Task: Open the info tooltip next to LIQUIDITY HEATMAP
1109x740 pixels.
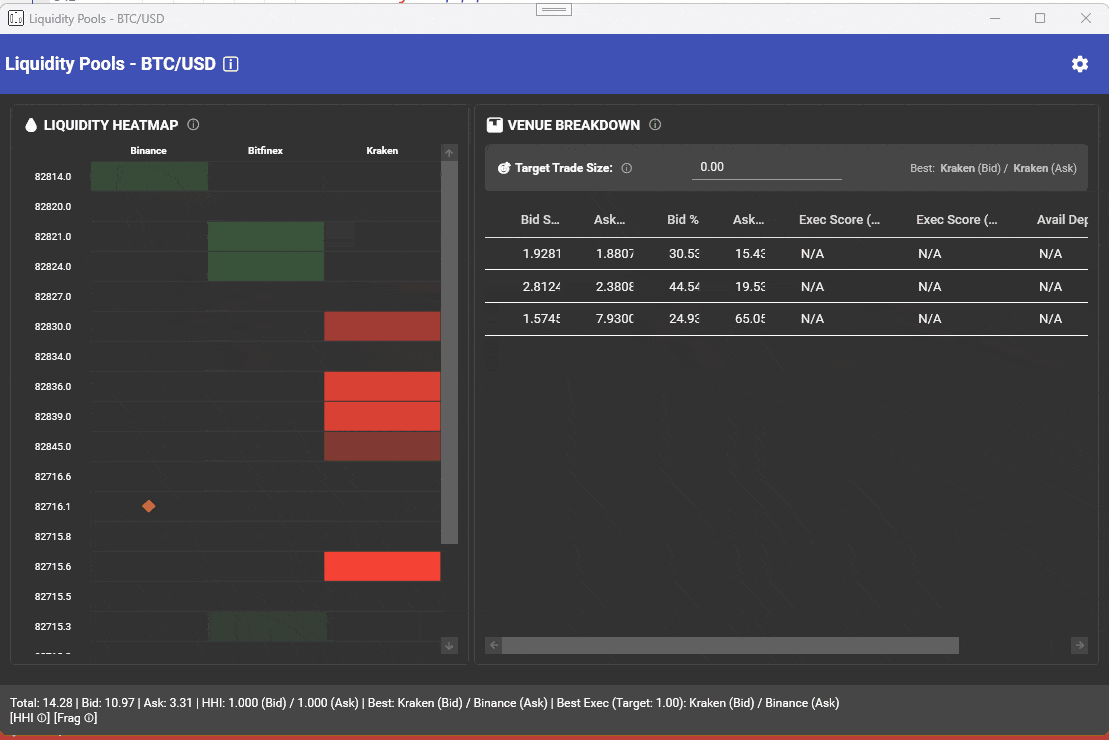Action: (194, 125)
